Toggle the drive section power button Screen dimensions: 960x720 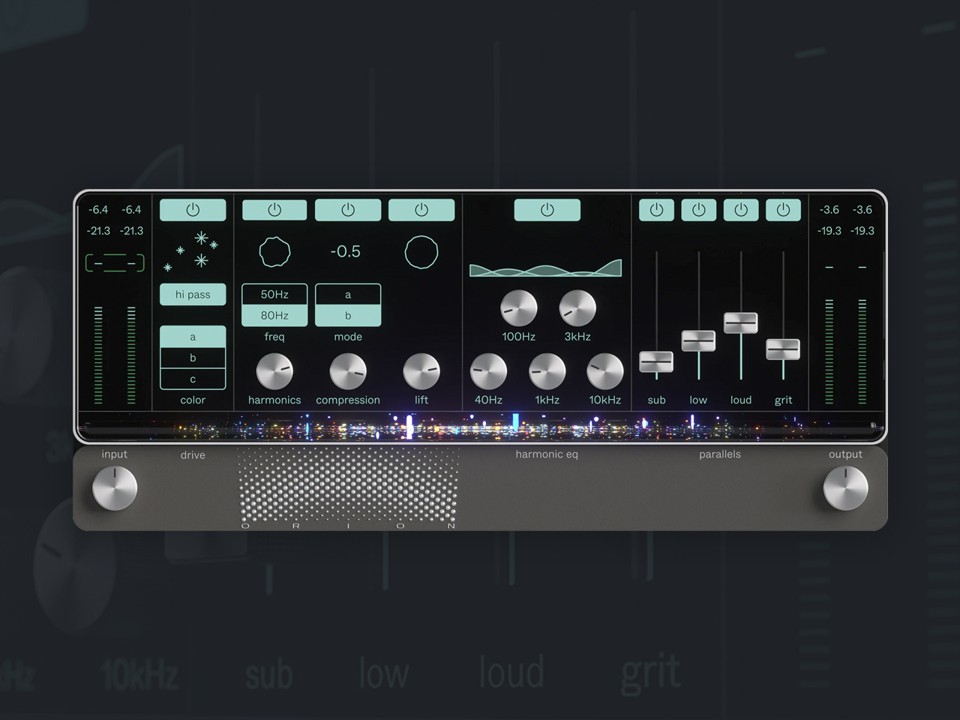(x=193, y=210)
